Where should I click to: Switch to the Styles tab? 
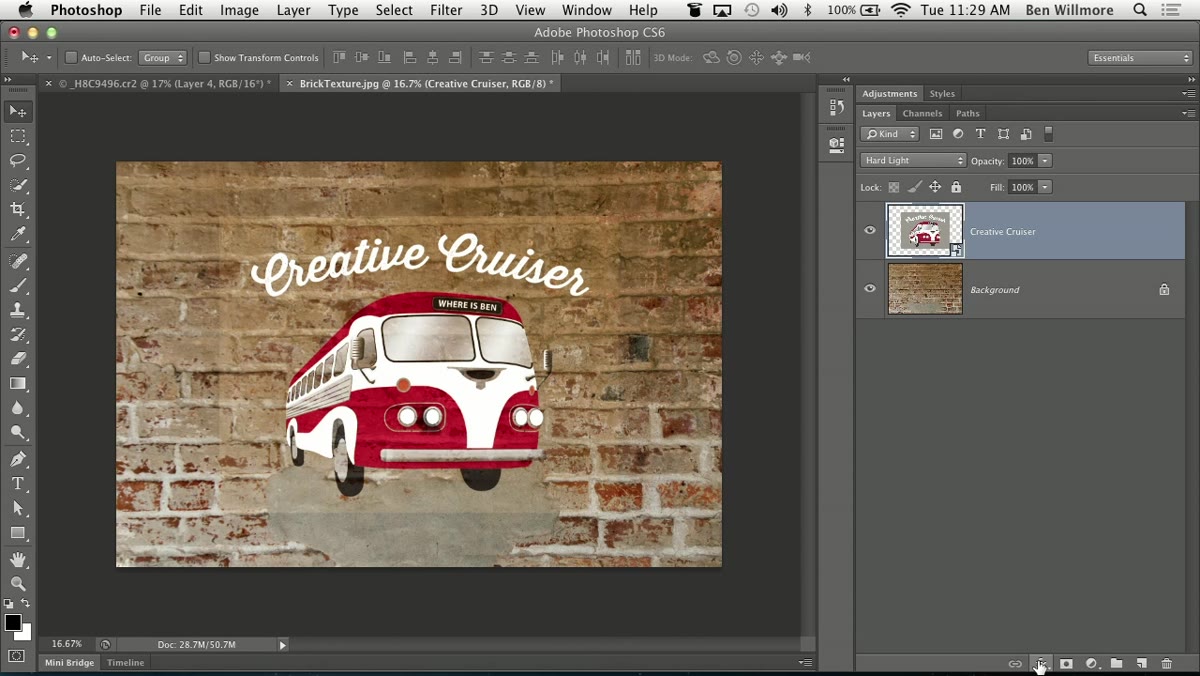(942, 94)
